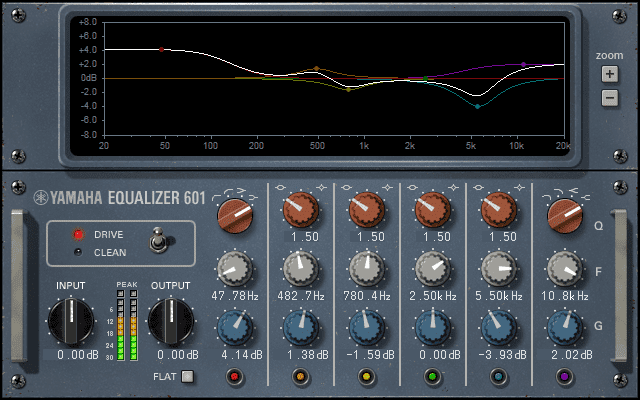Click the red node on the EQ graph

tap(162, 49)
